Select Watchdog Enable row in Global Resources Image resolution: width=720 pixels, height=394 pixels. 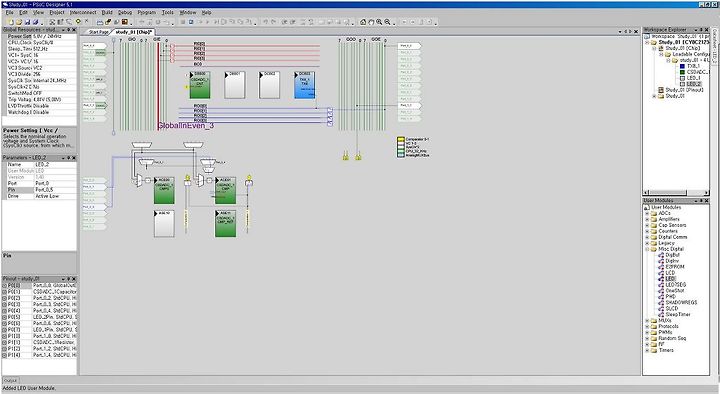(x=39, y=112)
